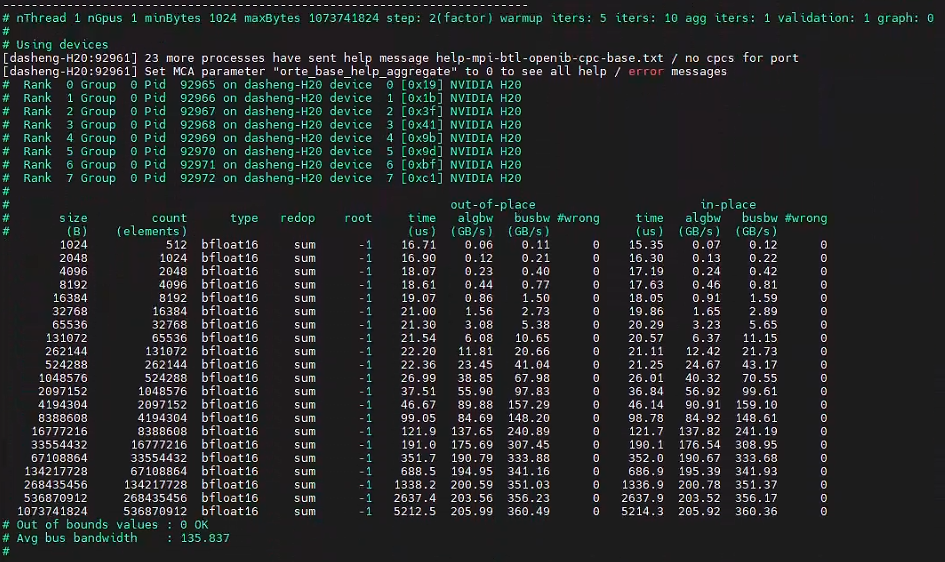Click out-of-place busbw value 97.83
This screenshot has height=562, width=945.
coord(532,391)
